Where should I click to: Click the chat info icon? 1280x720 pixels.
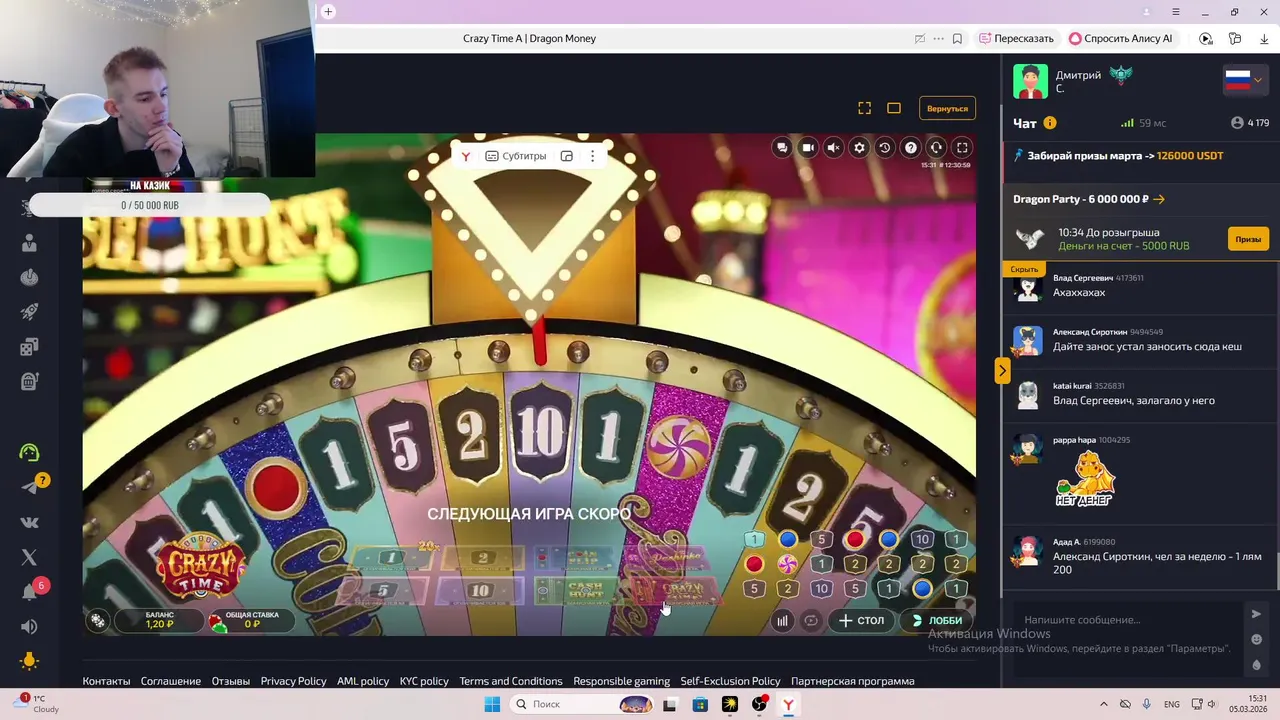[1050, 123]
